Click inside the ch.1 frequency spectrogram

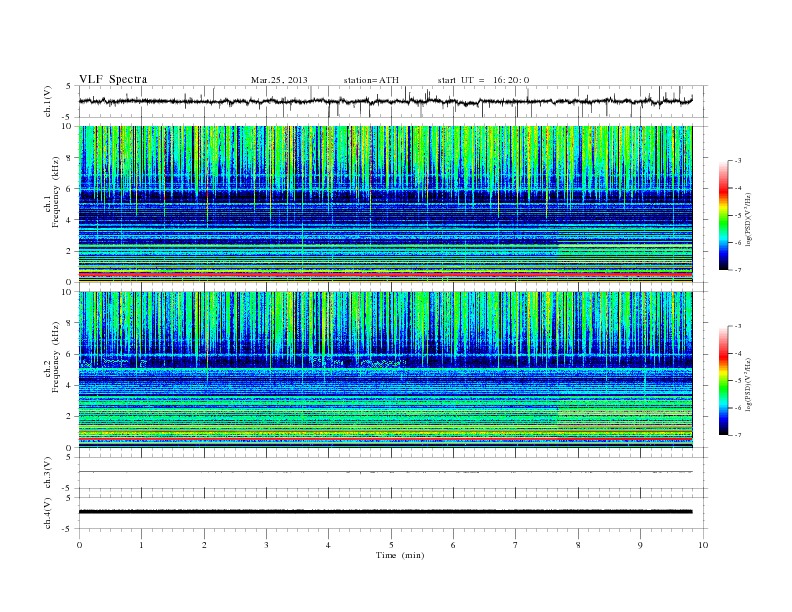(385, 204)
